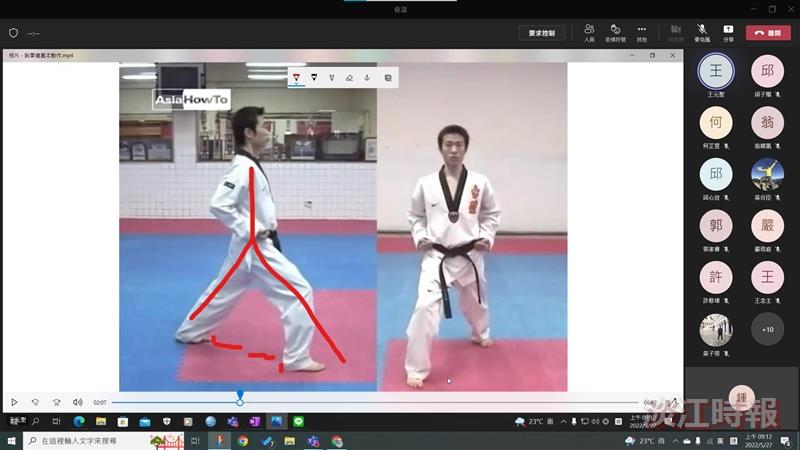Select top participant avatar 邱

pos(767,71)
